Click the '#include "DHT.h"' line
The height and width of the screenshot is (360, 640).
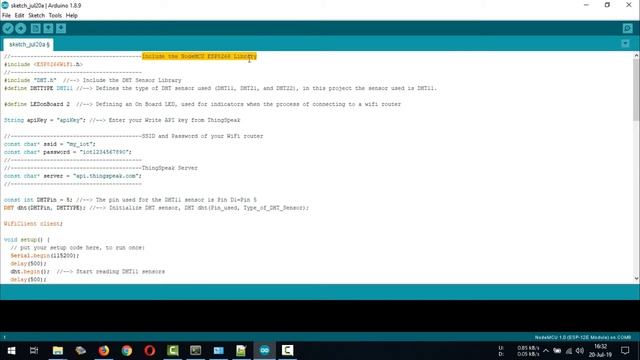[93, 80]
